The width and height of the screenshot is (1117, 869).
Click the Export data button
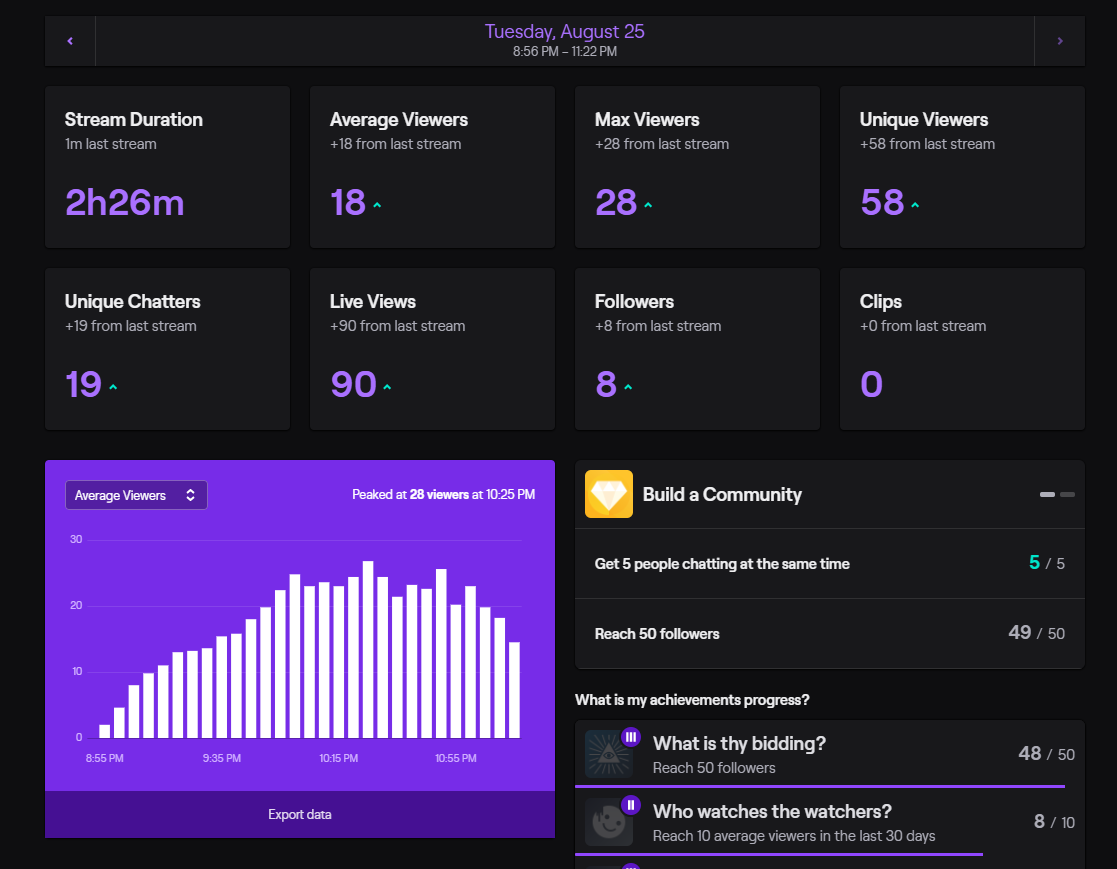tap(299, 814)
